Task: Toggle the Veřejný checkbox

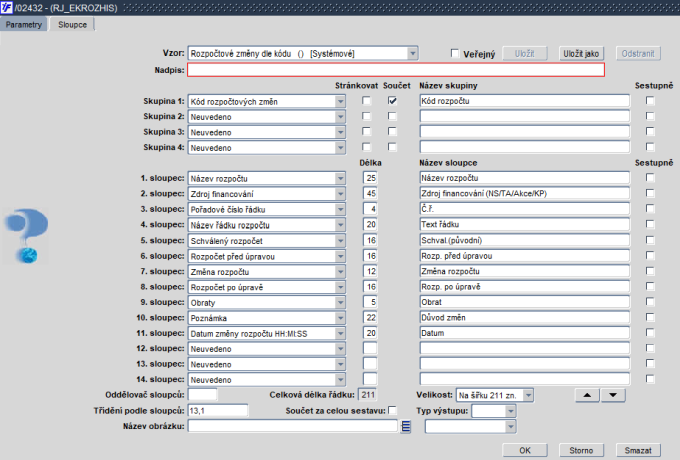Action: coord(454,53)
